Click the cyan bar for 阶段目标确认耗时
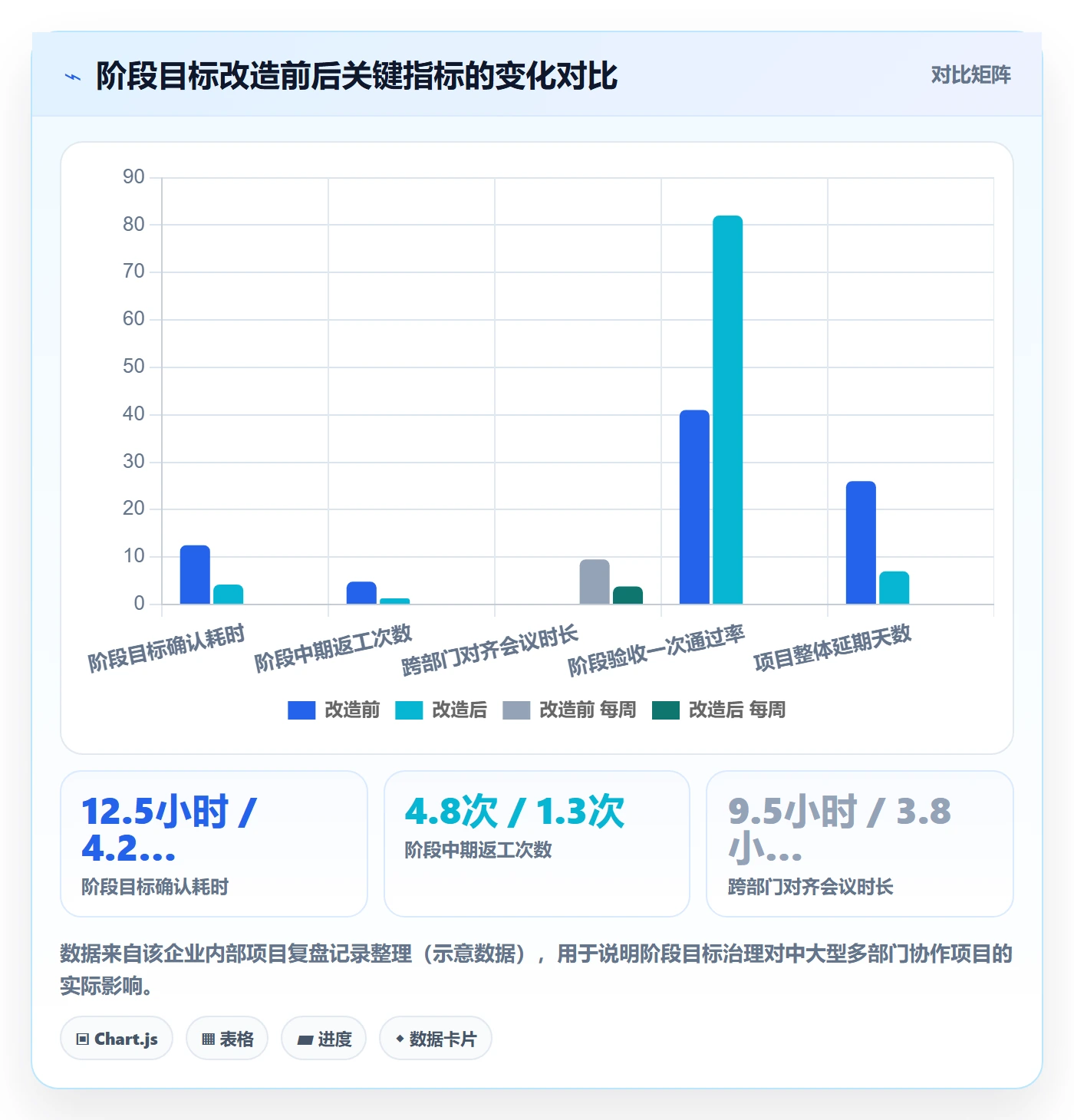Viewport: 1074px width, 1120px height. coord(228,595)
